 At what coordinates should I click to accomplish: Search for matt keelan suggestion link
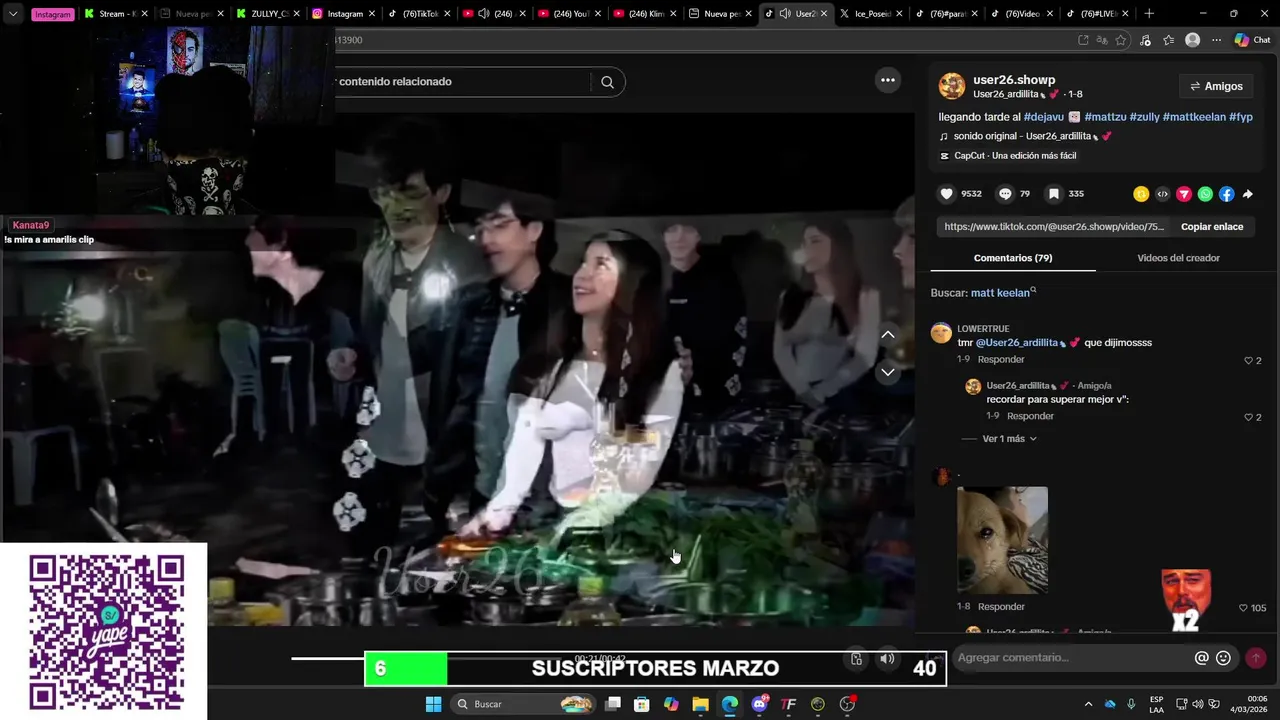click(1003, 293)
